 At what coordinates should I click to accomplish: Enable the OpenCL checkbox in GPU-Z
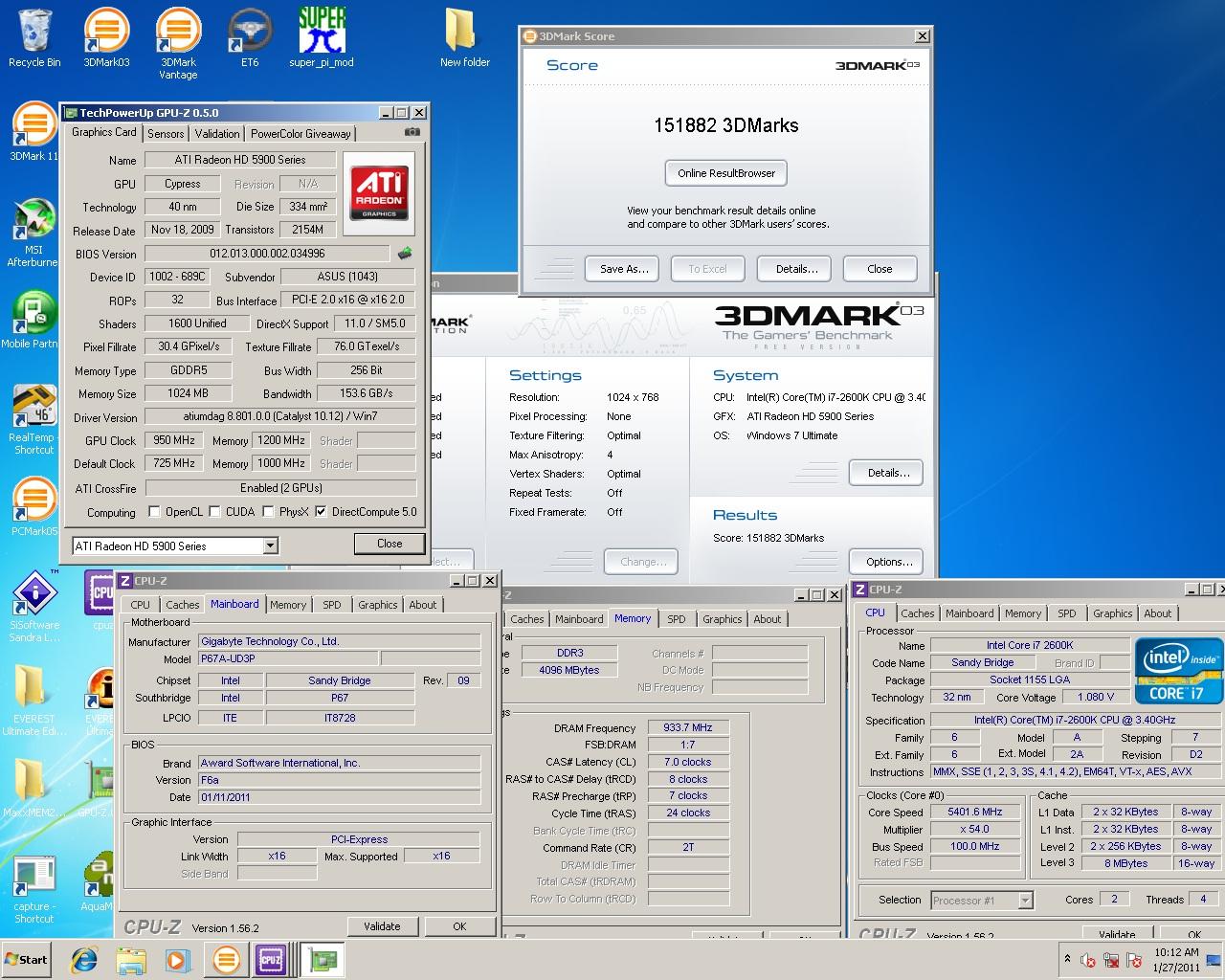click(x=154, y=512)
